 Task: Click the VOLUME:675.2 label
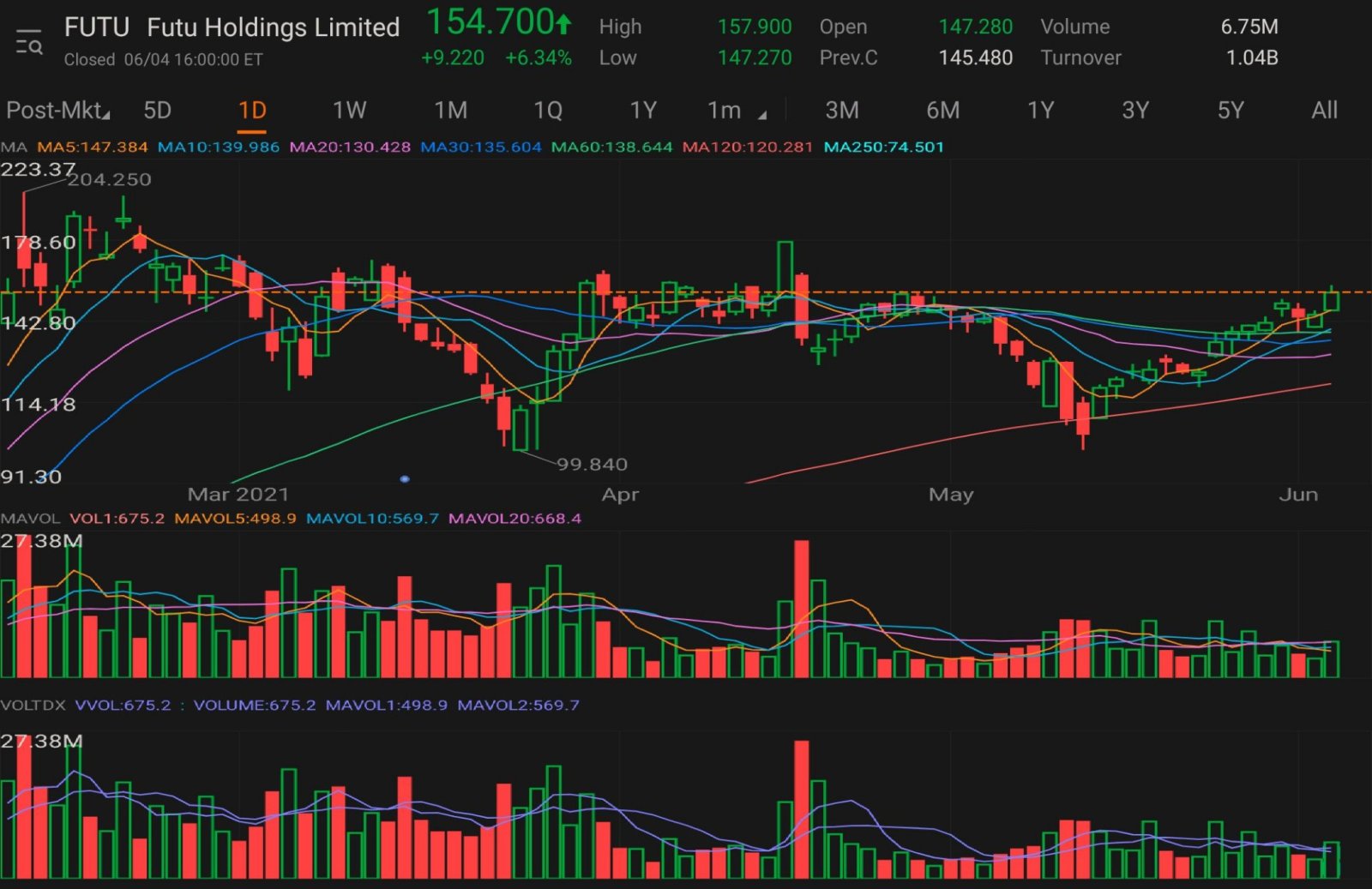(255, 706)
